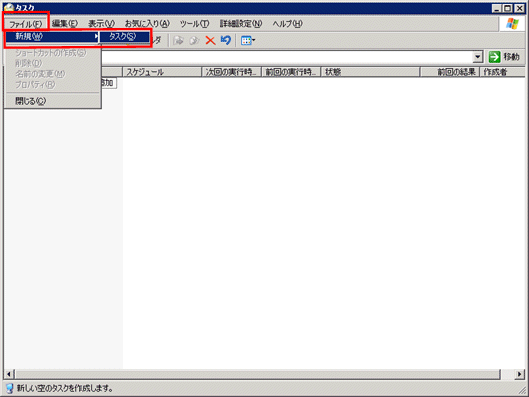
Task: Choose 閉じる(C) in the File menu
Action: click(x=52, y=101)
